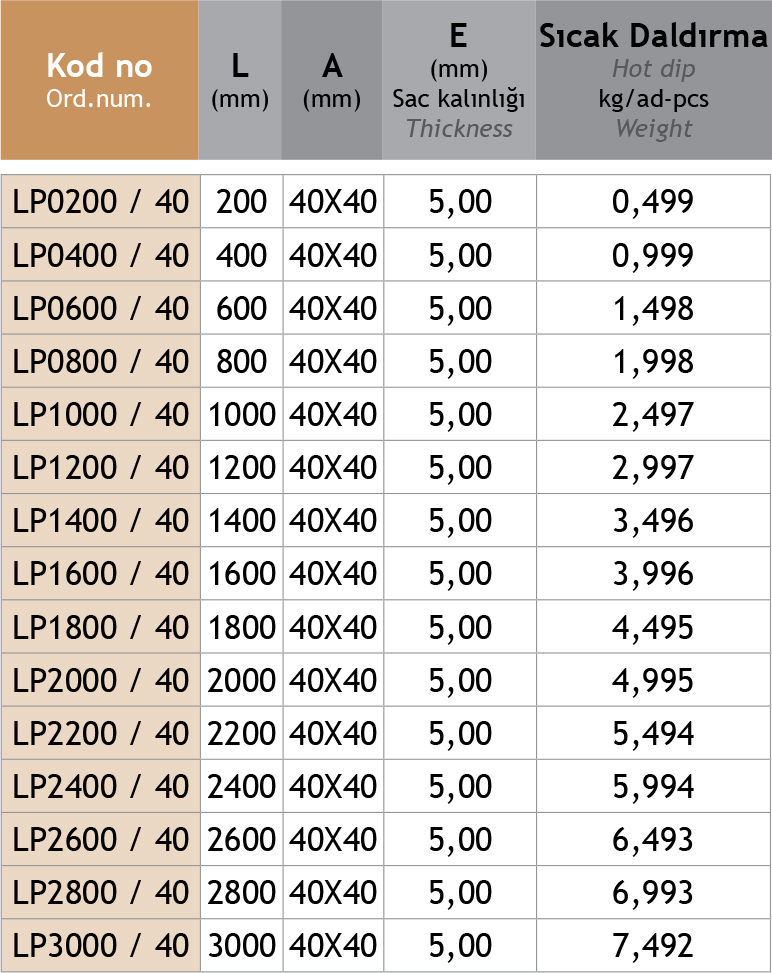This screenshot has width=772, height=973.
Task: Click the weight value 7,492
Action: tap(653, 945)
